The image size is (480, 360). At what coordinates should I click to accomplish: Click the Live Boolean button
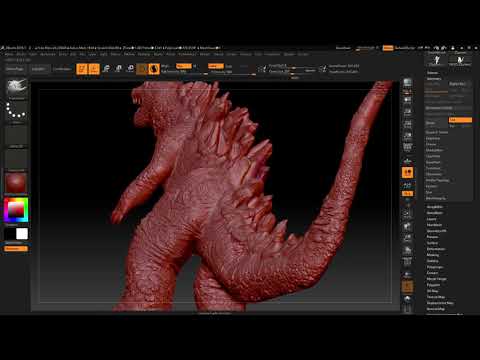[62, 69]
